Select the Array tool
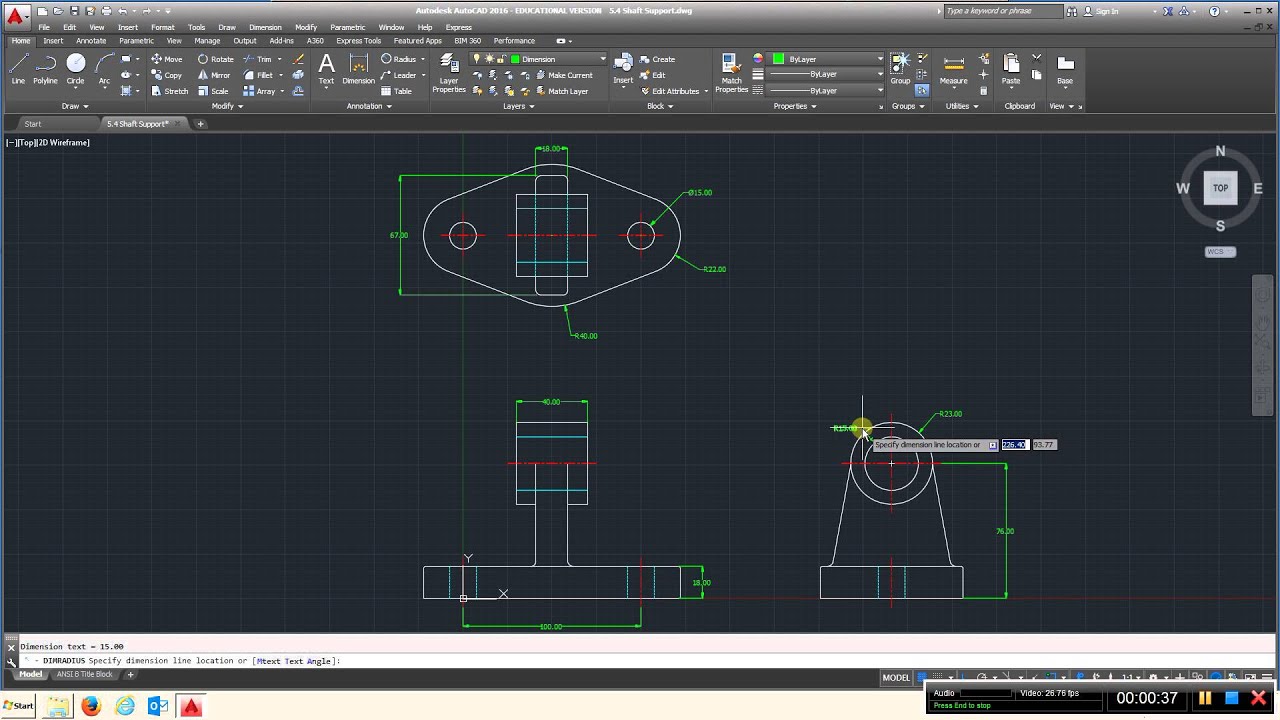The width and height of the screenshot is (1280, 720). (x=259, y=91)
